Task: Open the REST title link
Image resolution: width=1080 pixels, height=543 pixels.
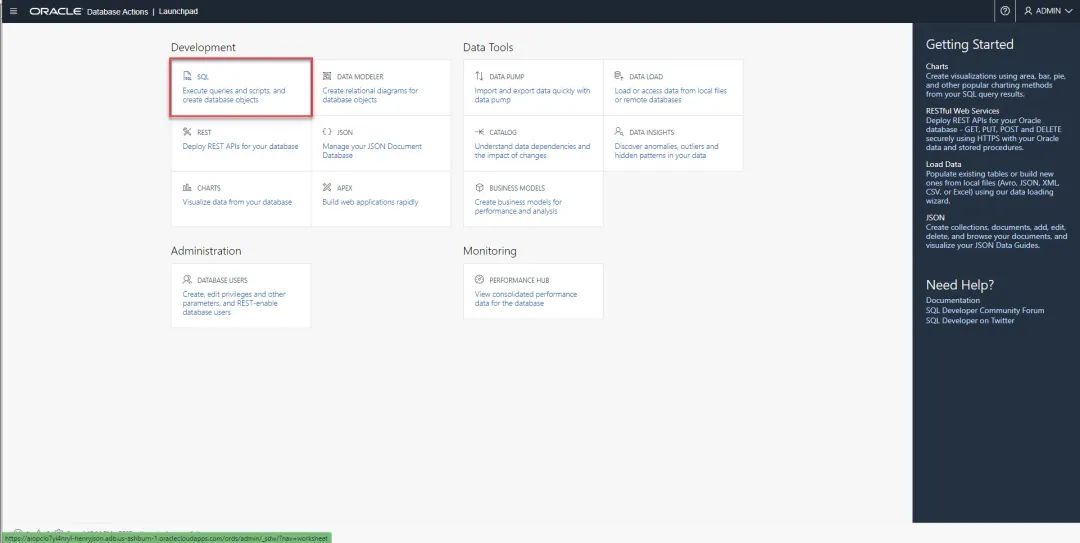Action: (x=204, y=132)
